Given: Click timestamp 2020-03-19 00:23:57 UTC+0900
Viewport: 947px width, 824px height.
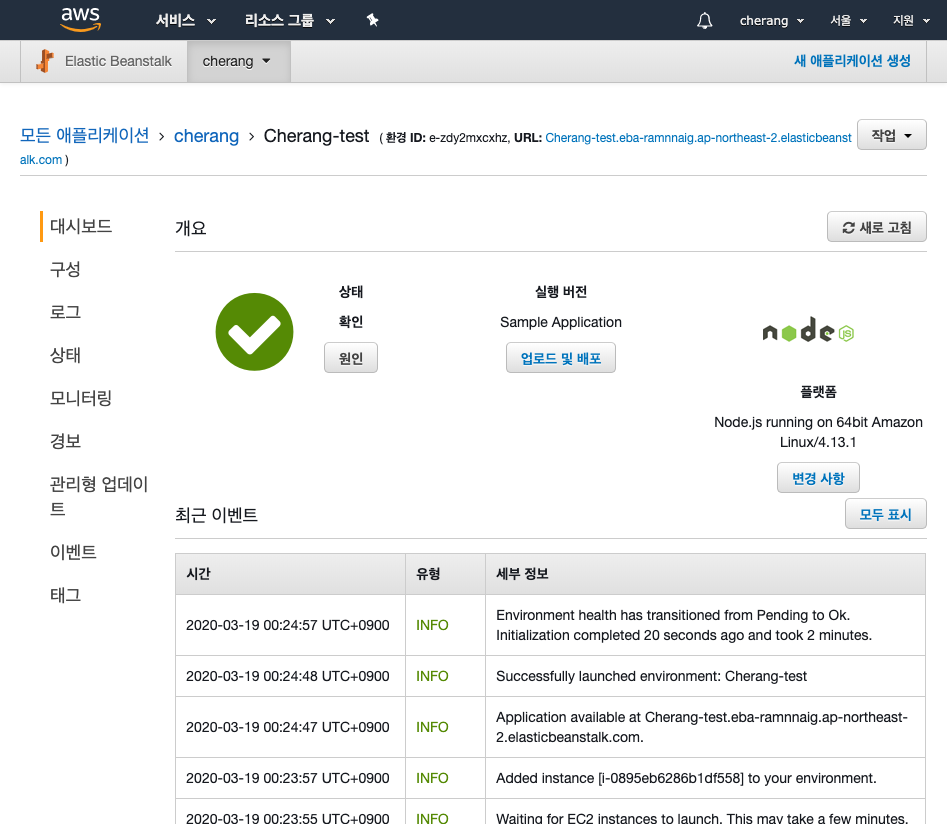Looking at the screenshot, I should point(287,778).
